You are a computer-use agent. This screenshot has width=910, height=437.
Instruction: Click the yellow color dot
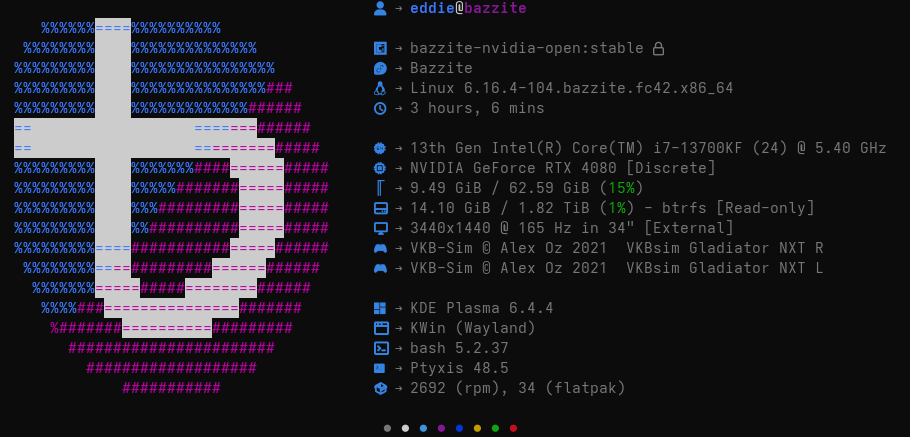click(477, 429)
